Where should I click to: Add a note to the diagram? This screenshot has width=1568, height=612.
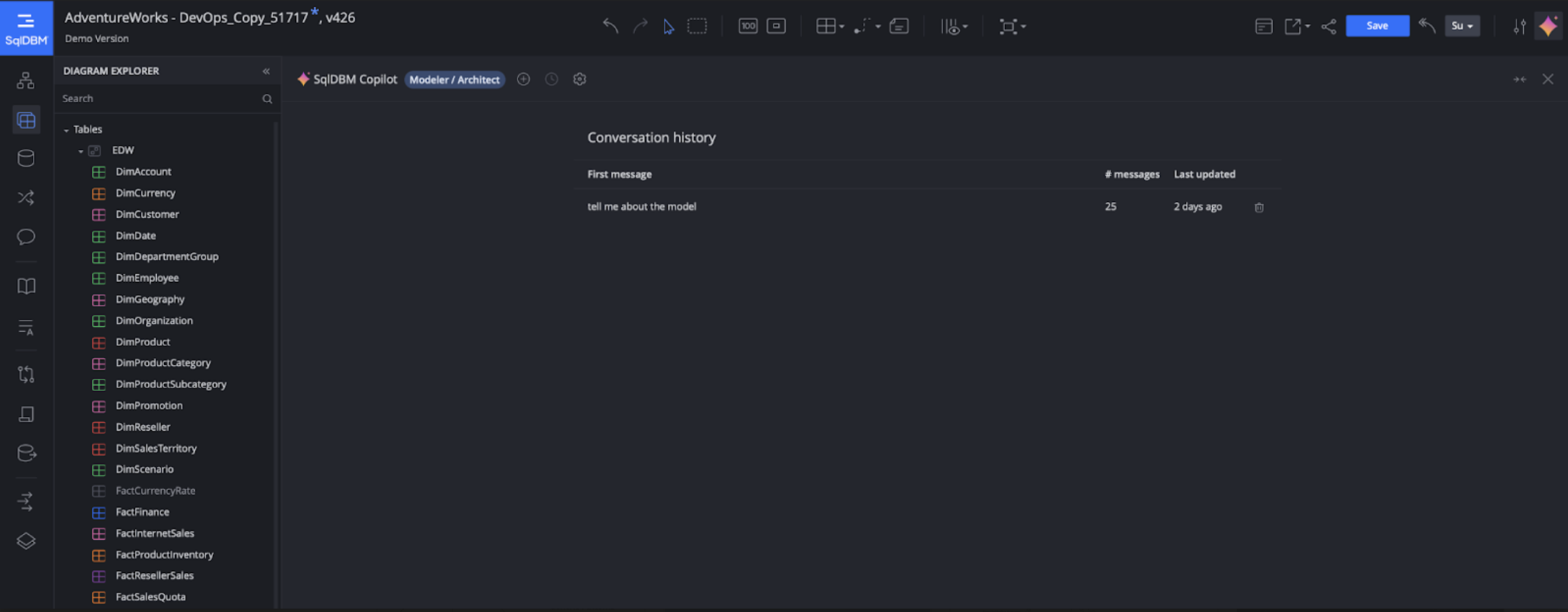[899, 26]
